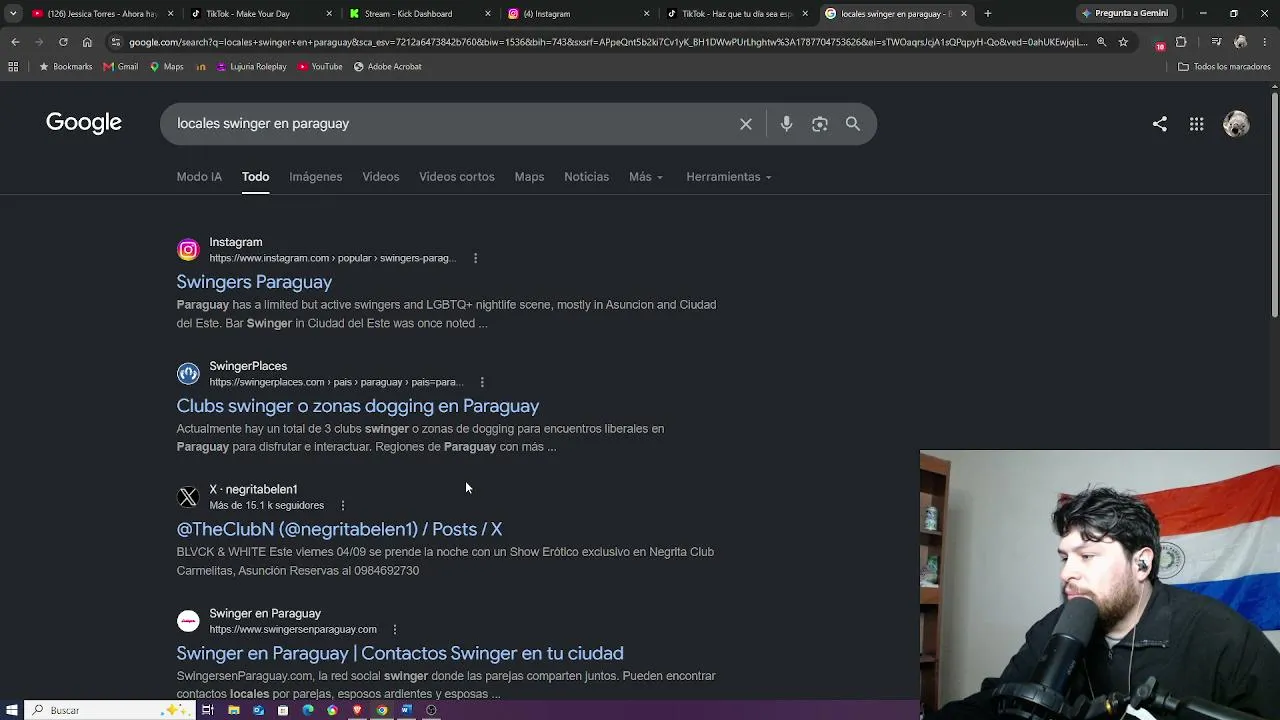Image resolution: width=1280 pixels, height=720 pixels.
Task: Open options menu for the Instagram result
Action: pos(475,258)
